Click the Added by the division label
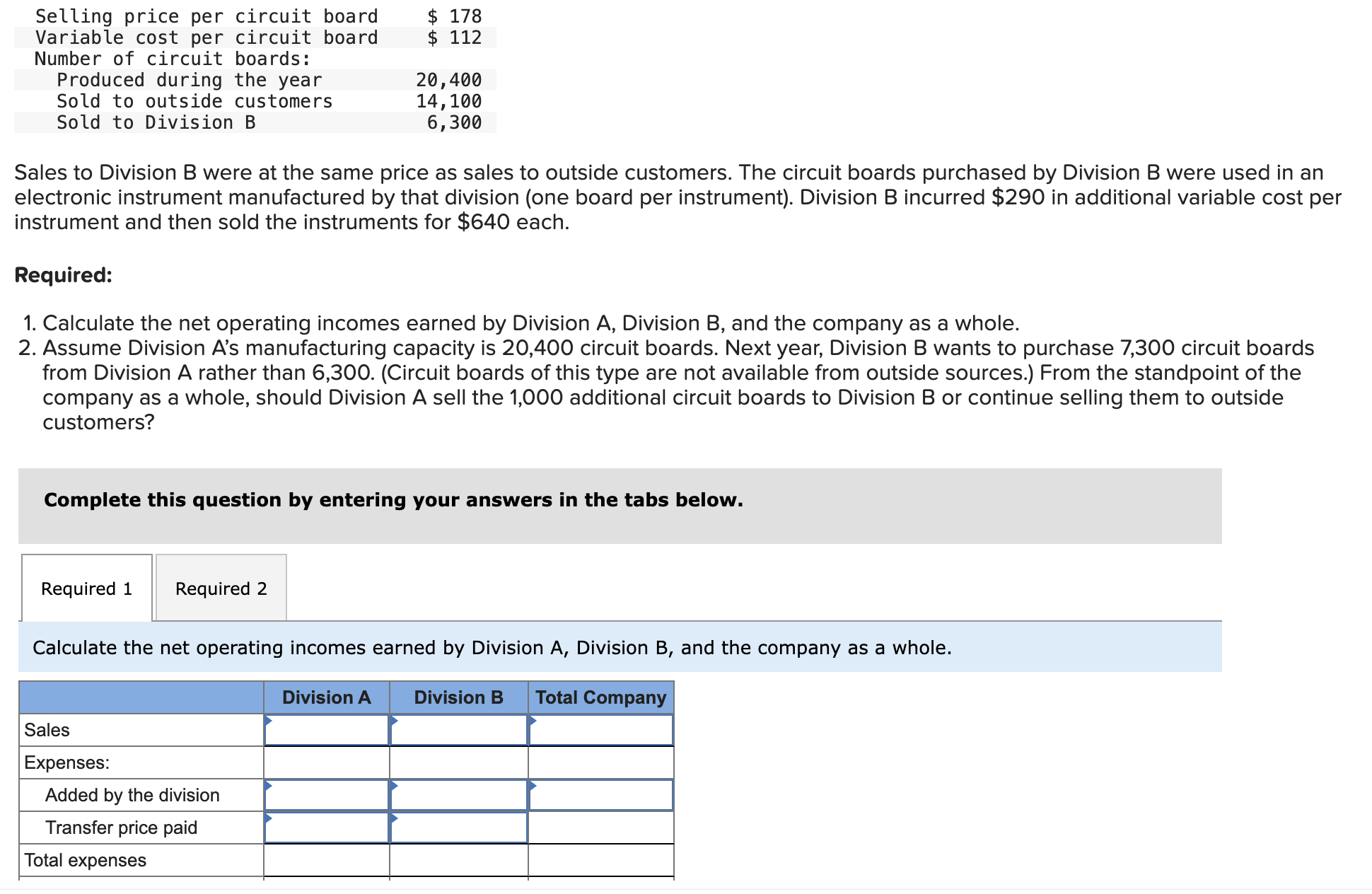 132,795
